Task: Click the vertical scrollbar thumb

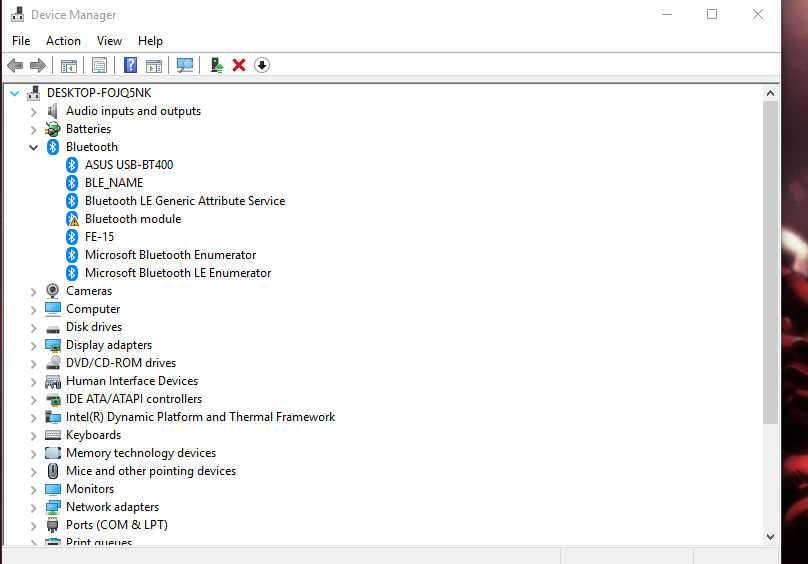Action: 770,262
